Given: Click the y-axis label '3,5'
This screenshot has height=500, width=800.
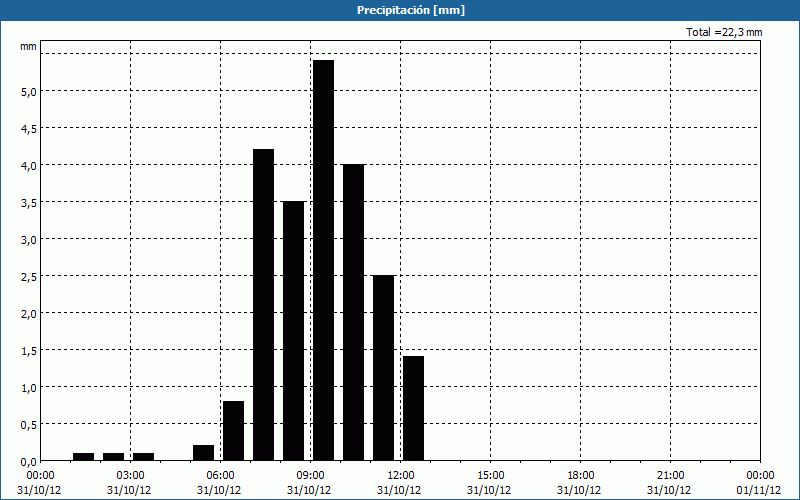Looking at the screenshot, I should [x=29, y=203].
